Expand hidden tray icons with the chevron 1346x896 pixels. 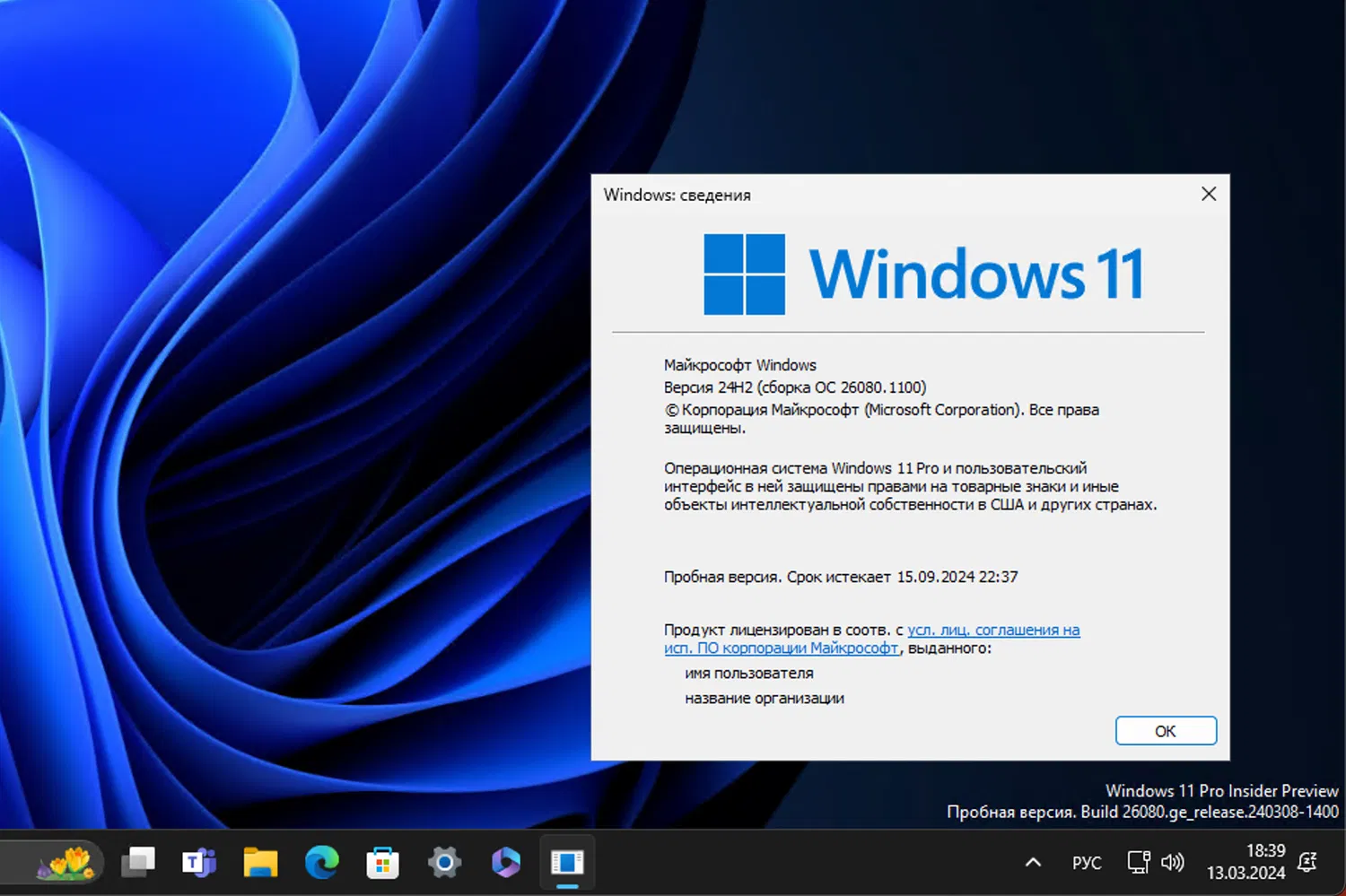point(1033,862)
